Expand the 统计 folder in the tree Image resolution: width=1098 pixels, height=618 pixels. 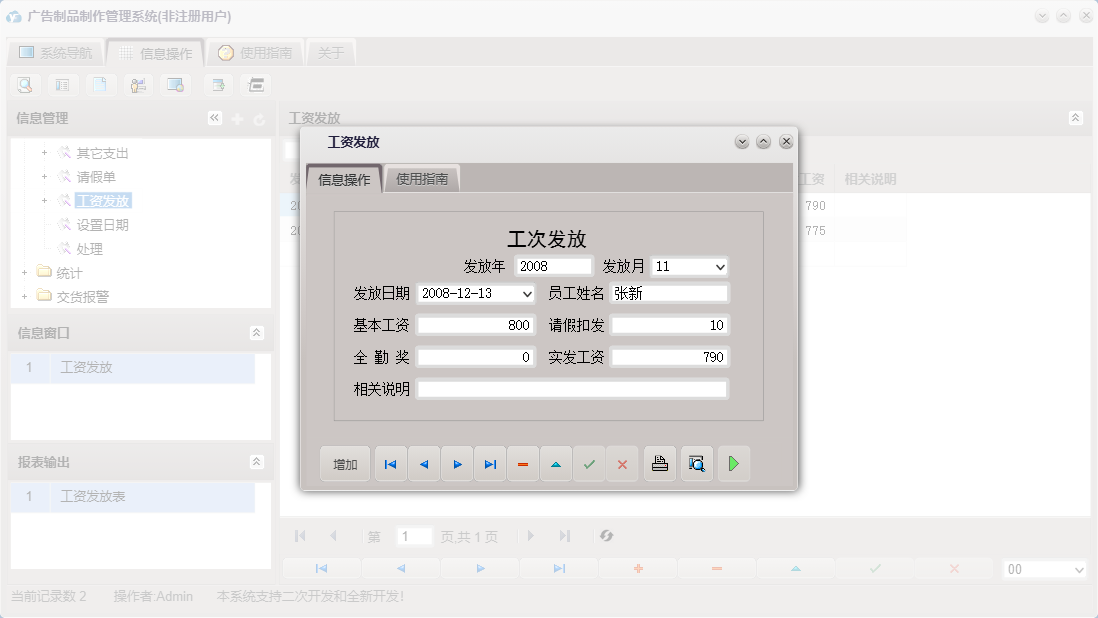24,272
